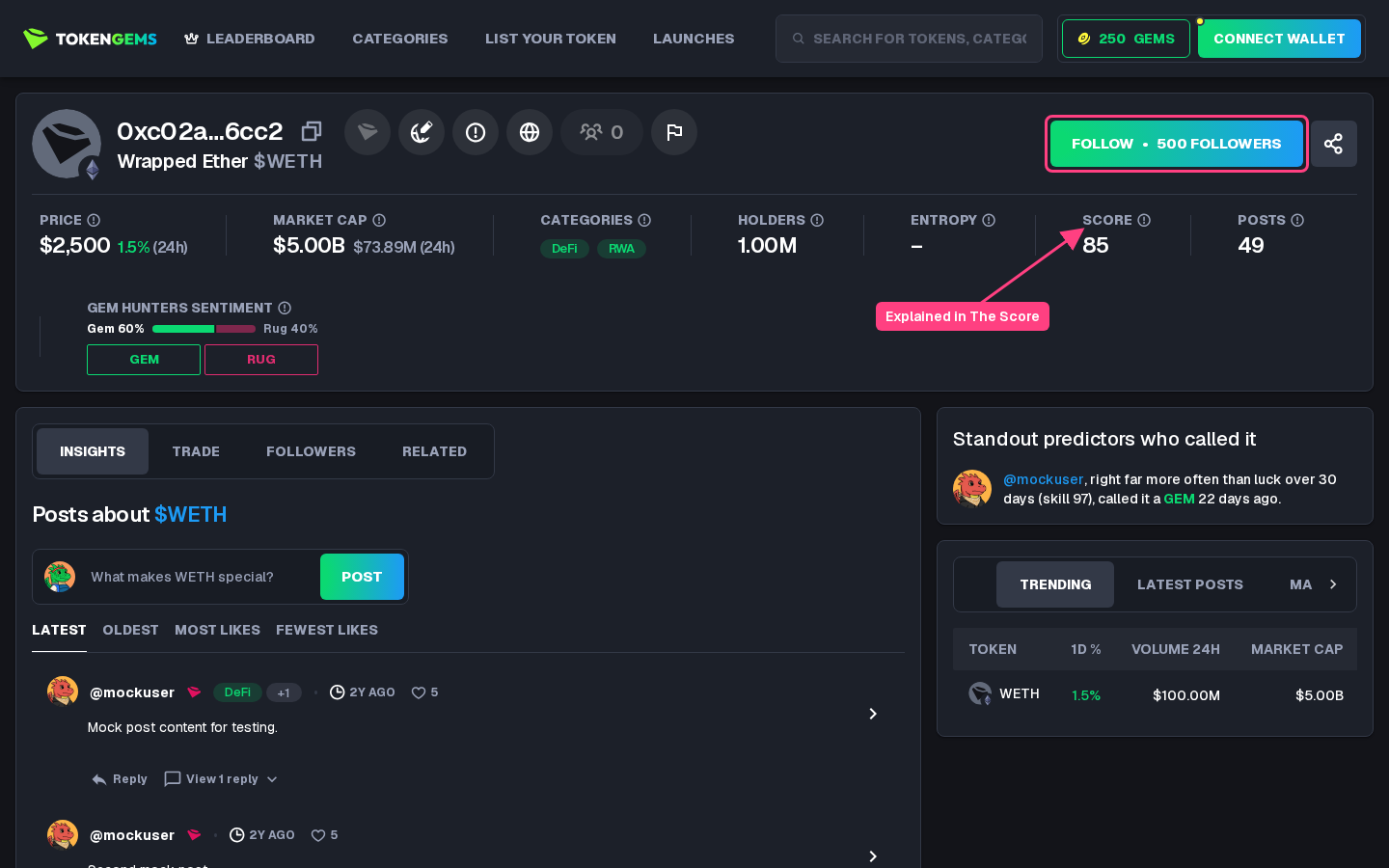The width and height of the screenshot is (1389, 868).
Task: Sort by Volume 24H column header
Action: [1176, 649]
